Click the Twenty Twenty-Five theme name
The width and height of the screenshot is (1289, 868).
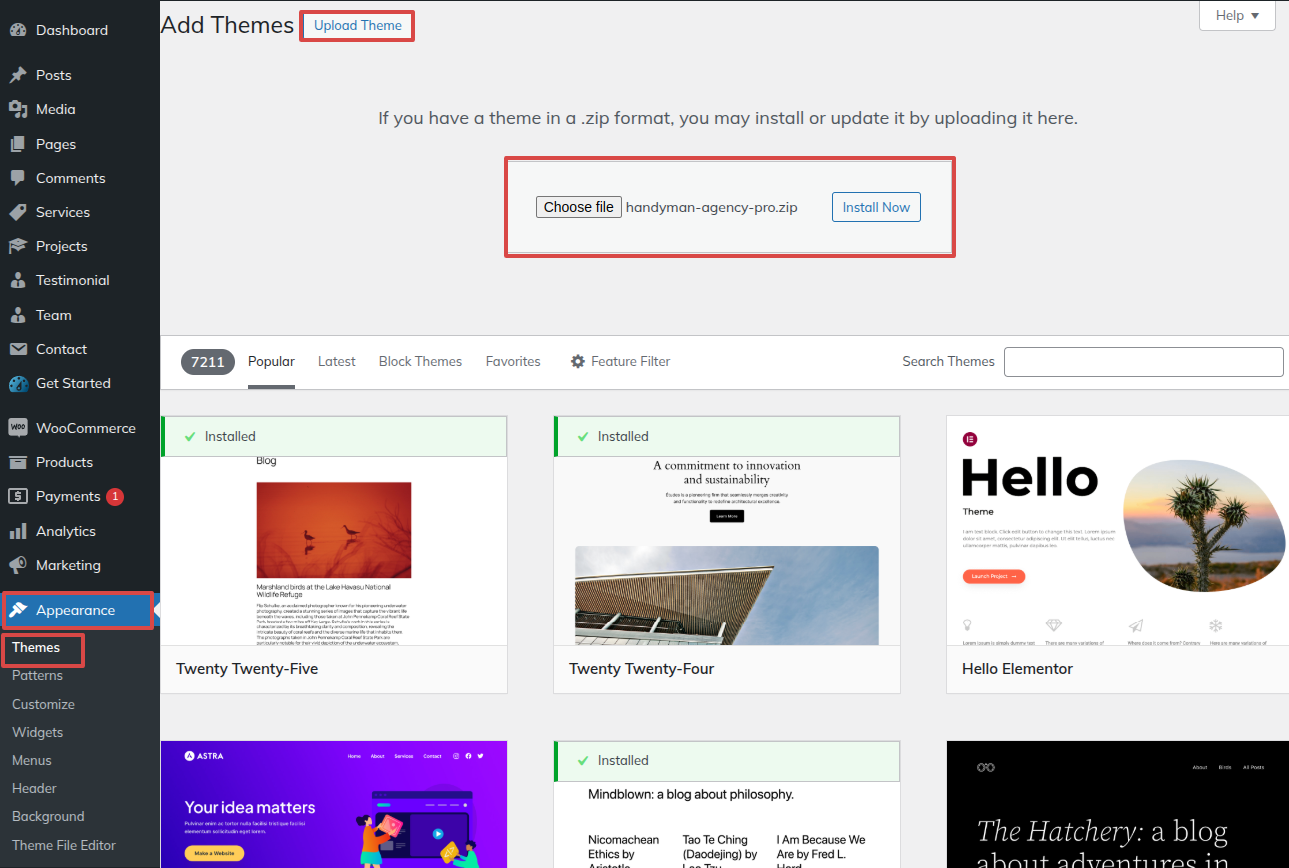tap(247, 668)
